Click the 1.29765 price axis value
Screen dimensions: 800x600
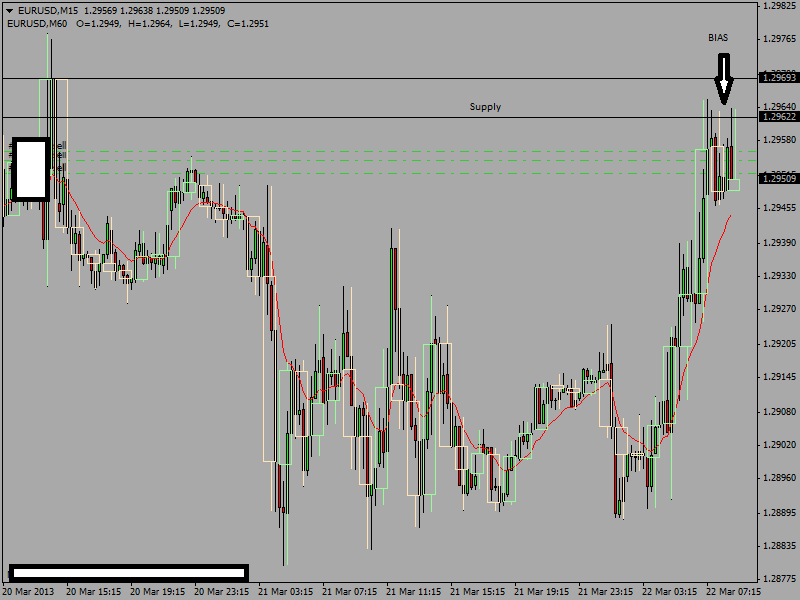point(781,39)
